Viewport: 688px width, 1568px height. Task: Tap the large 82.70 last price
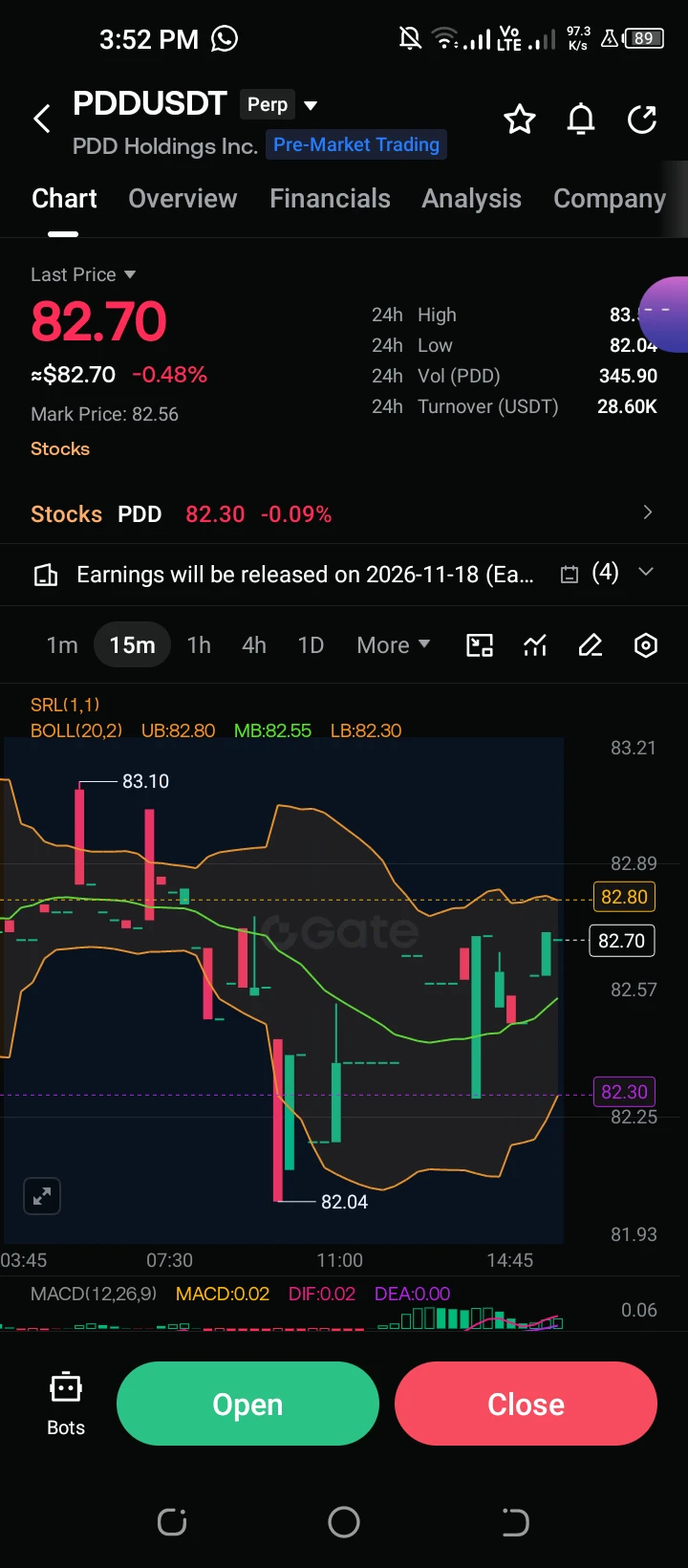coord(98,321)
